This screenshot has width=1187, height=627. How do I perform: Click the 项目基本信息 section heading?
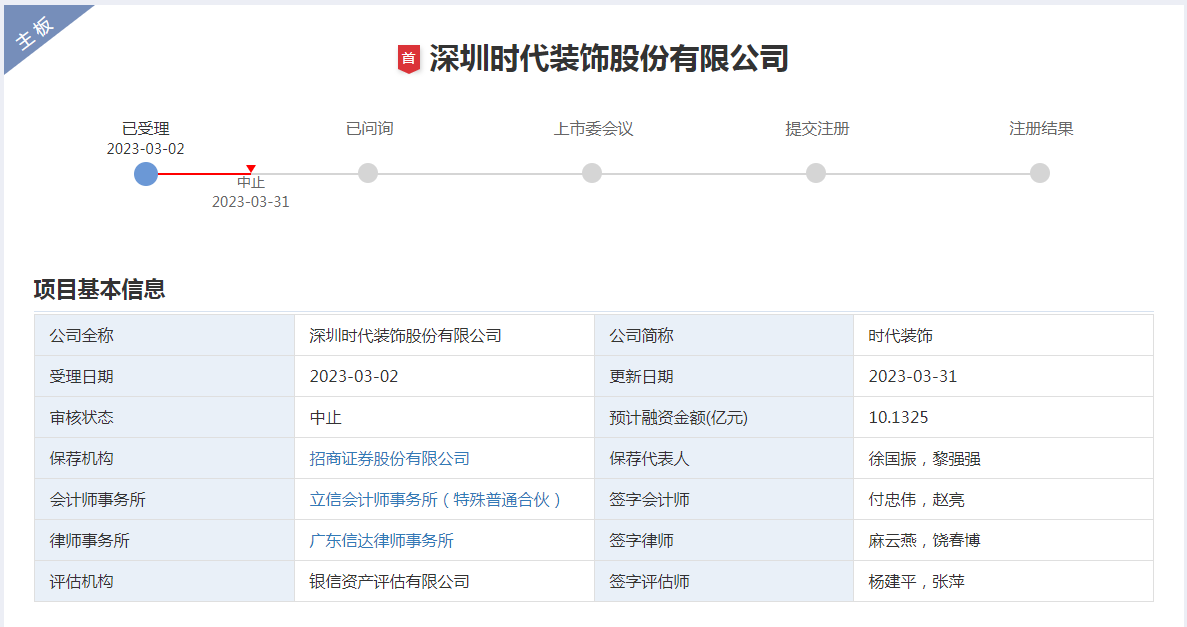point(99,290)
